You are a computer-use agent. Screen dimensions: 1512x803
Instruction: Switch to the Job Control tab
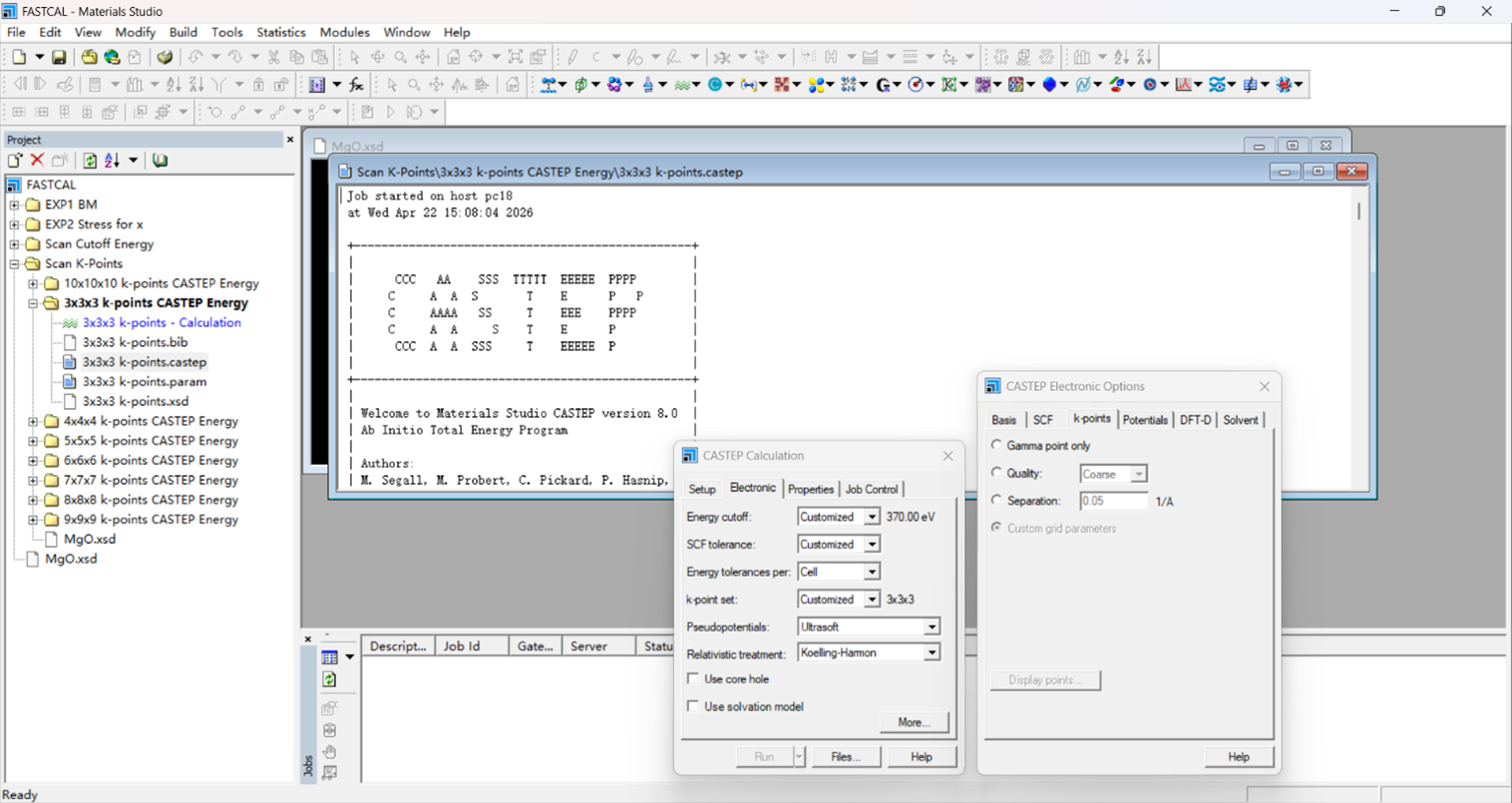click(872, 489)
